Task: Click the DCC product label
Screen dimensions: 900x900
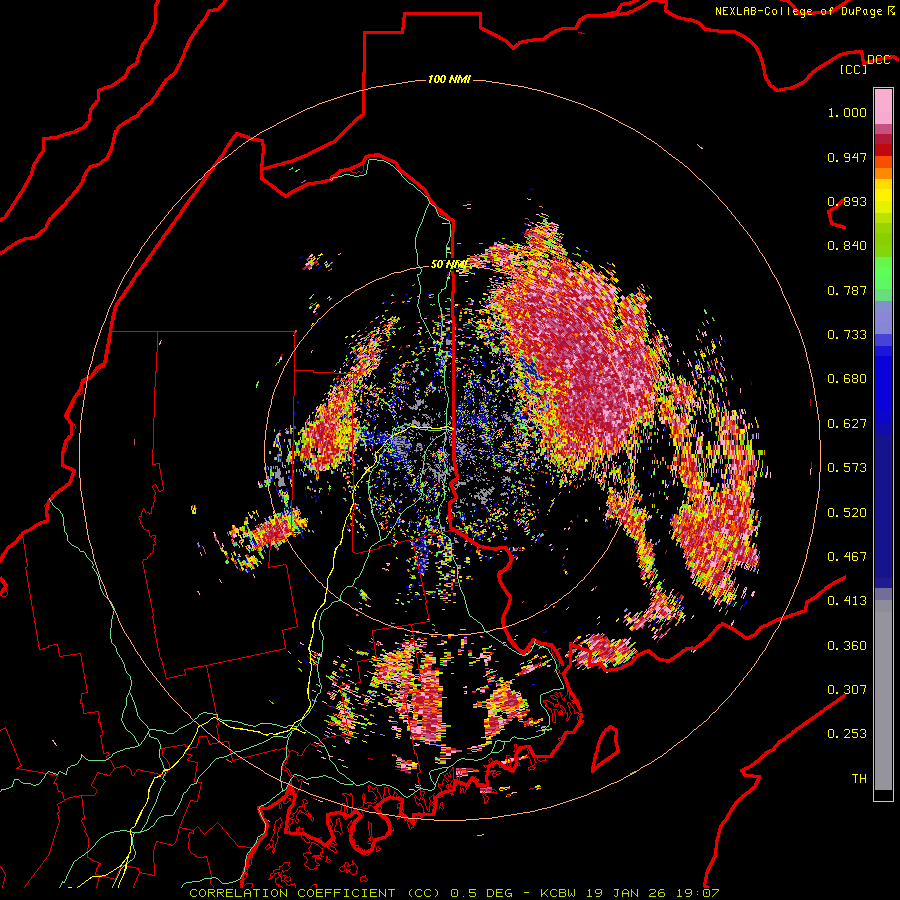Action: click(878, 60)
